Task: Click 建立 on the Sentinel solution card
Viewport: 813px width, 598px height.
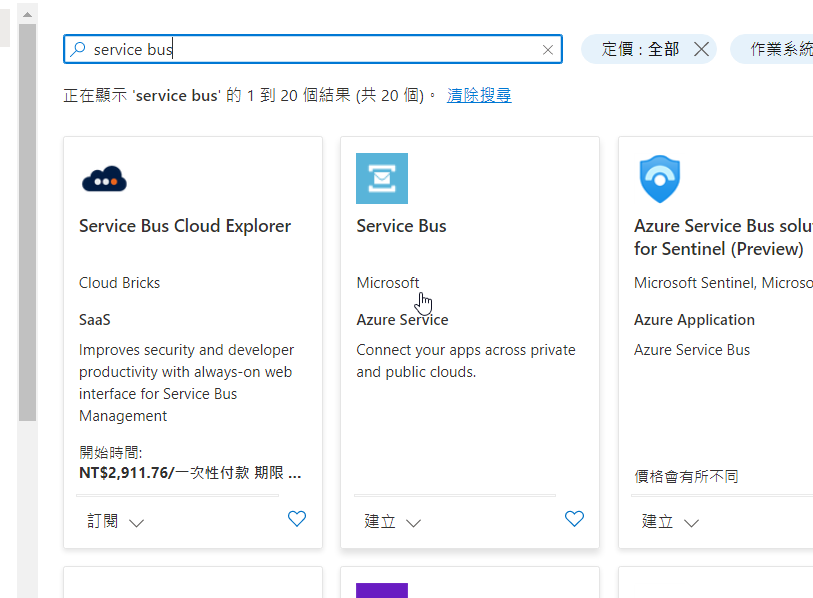Action: tap(657, 521)
